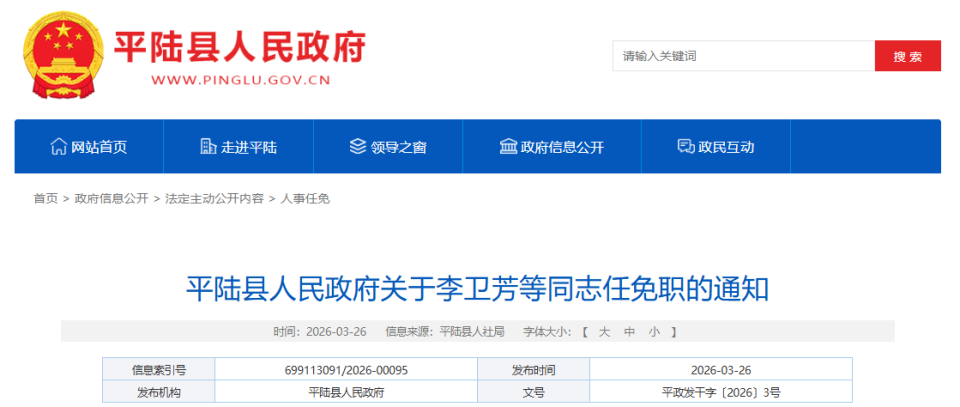The image size is (960, 407).
Task: Click the 发布时间 label cell
Action: point(533,370)
